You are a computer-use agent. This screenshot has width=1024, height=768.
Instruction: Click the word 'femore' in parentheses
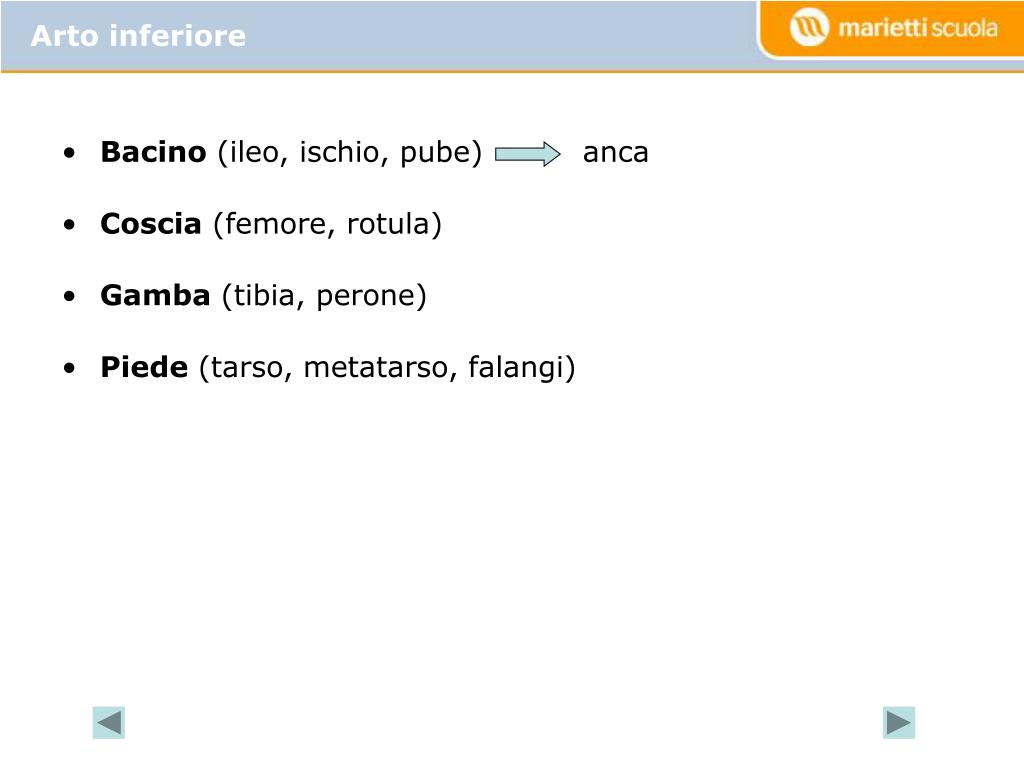coord(275,224)
